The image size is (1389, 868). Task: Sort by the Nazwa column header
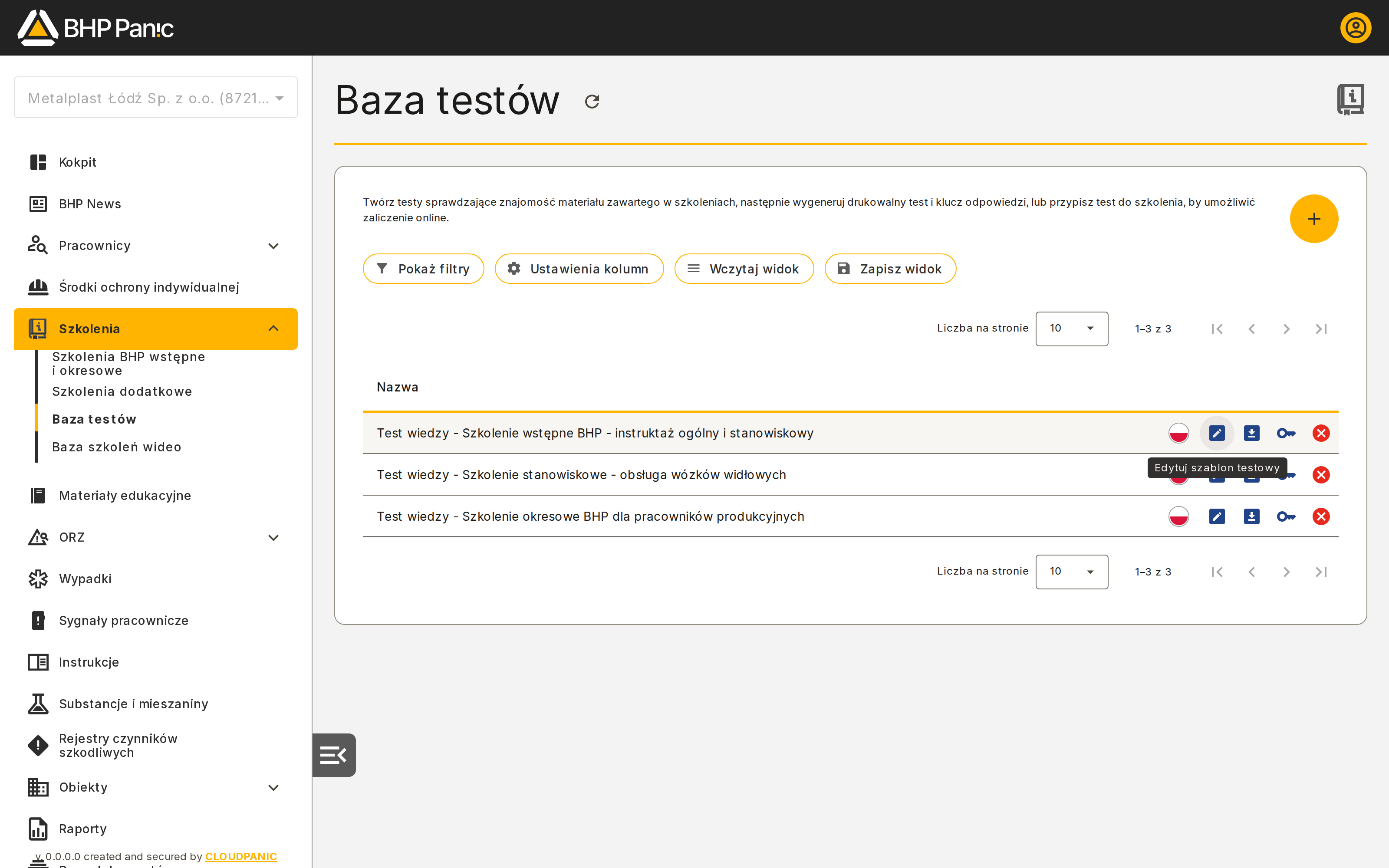point(397,387)
